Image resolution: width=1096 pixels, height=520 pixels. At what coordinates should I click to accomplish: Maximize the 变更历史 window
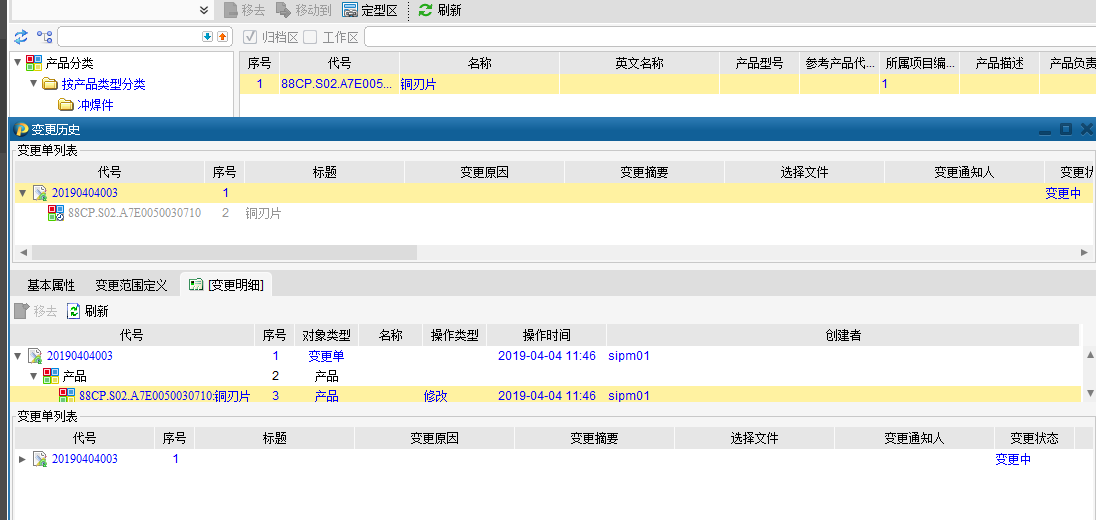click(x=1066, y=129)
